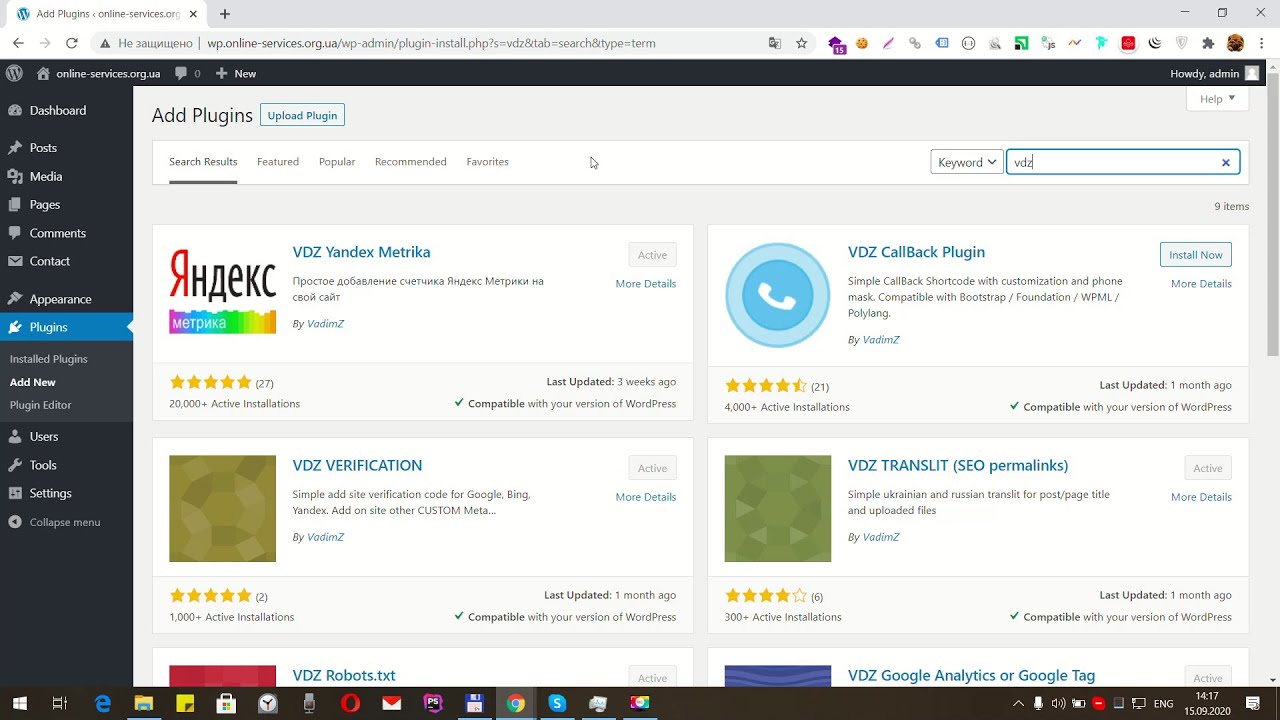Open VadimZ author link under VDZ VERIFICATION
The image size is (1280, 720).
(x=325, y=537)
